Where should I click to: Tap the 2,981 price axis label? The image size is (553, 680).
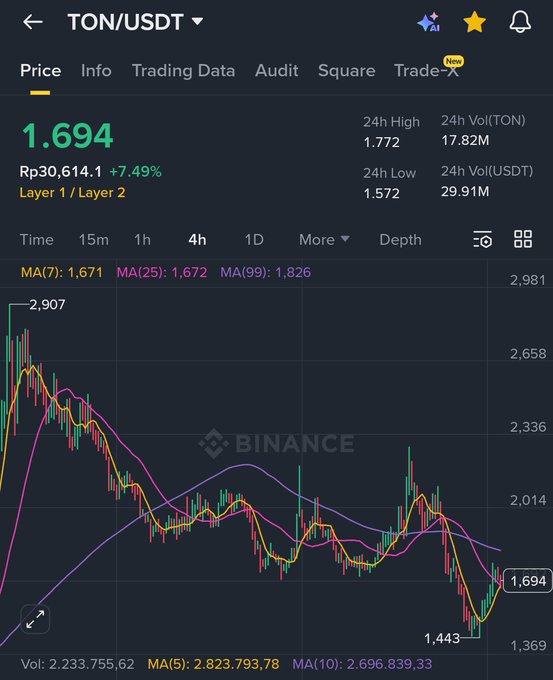527,280
